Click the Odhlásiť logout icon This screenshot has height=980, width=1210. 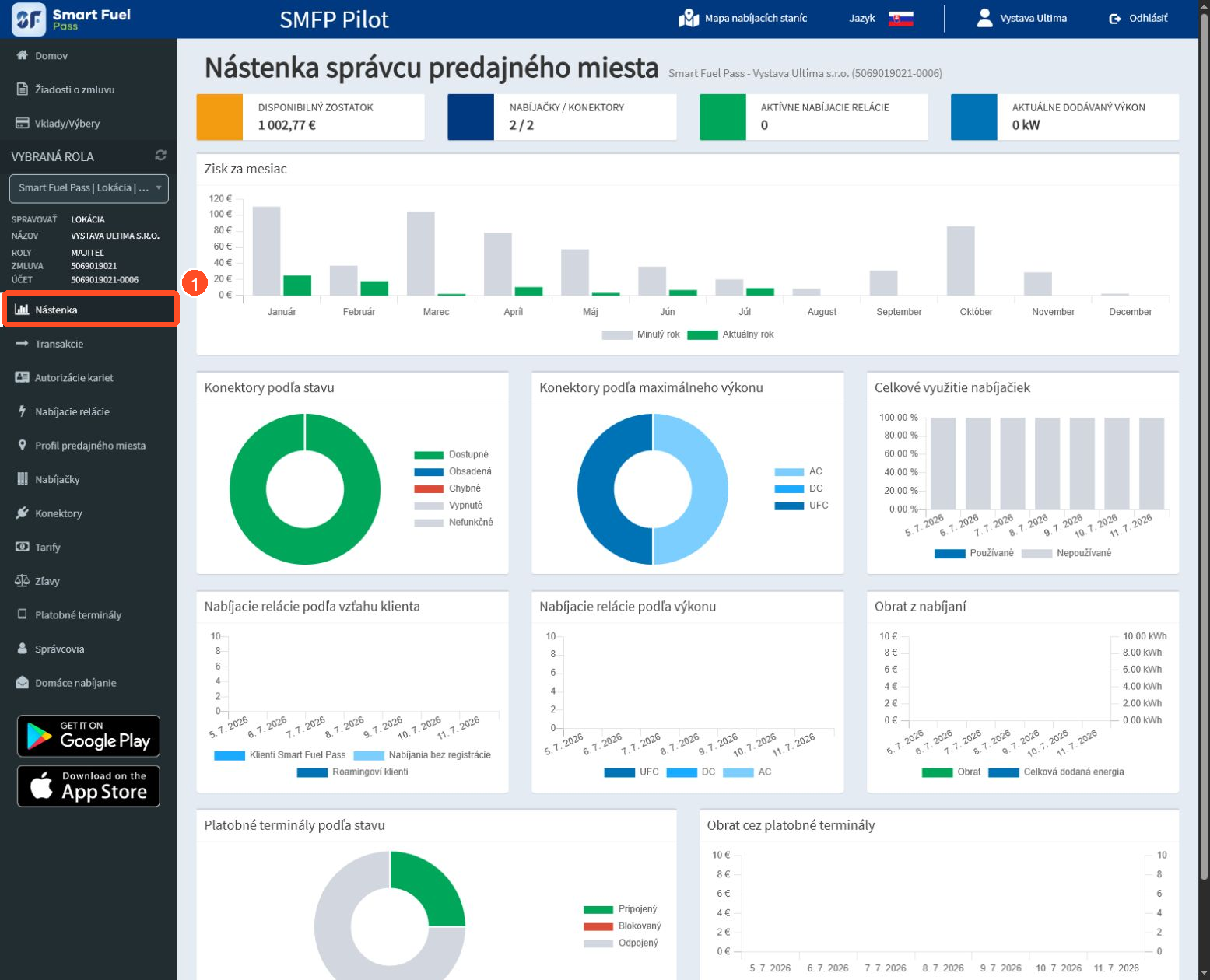(1115, 19)
